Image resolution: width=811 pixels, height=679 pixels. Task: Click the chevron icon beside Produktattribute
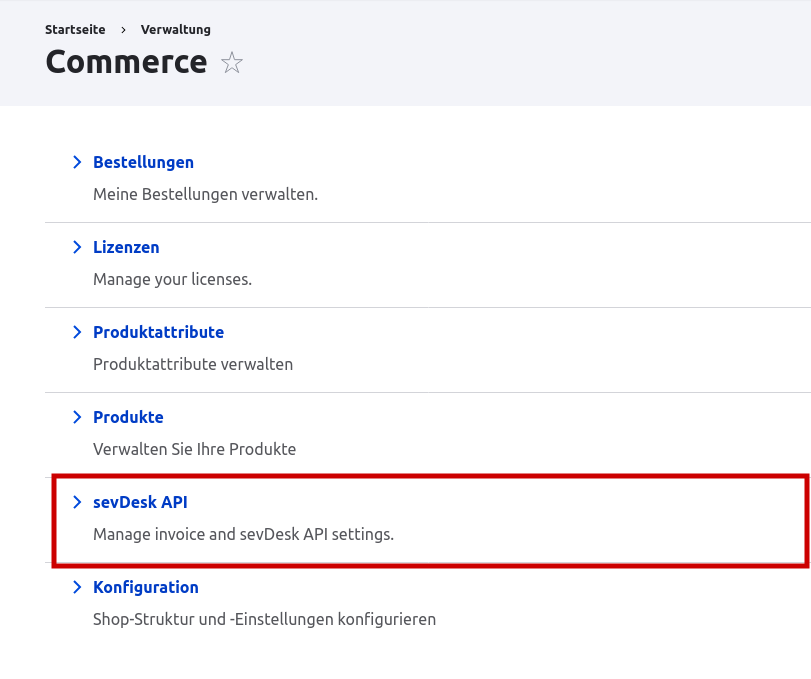click(78, 332)
